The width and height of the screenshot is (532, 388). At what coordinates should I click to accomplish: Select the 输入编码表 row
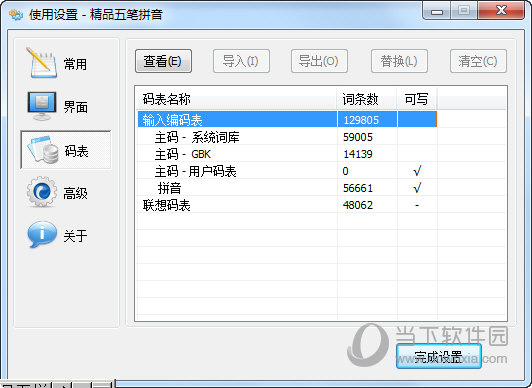coord(287,120)
